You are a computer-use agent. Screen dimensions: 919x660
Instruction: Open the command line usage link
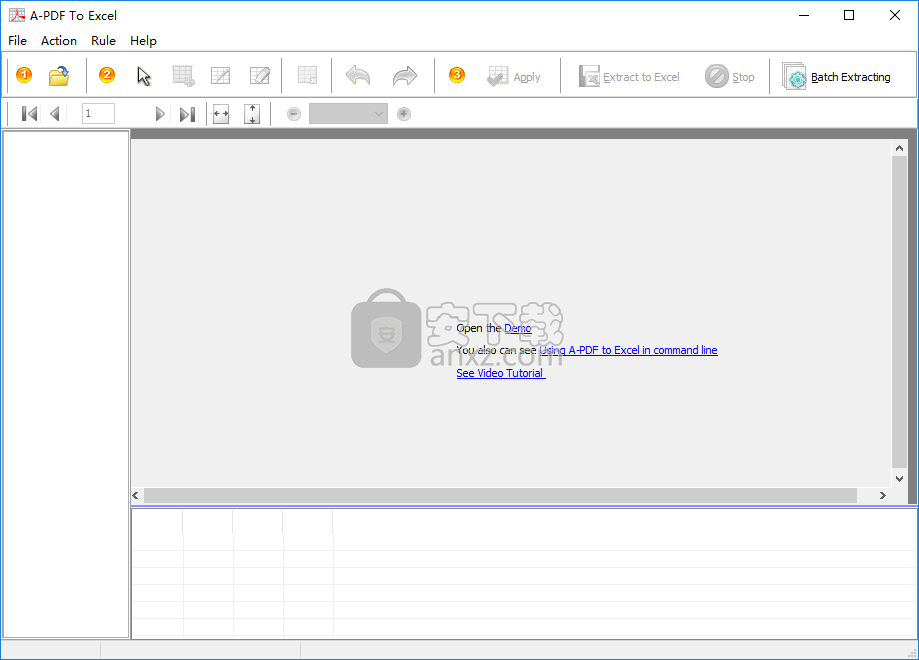coord(628,350)
